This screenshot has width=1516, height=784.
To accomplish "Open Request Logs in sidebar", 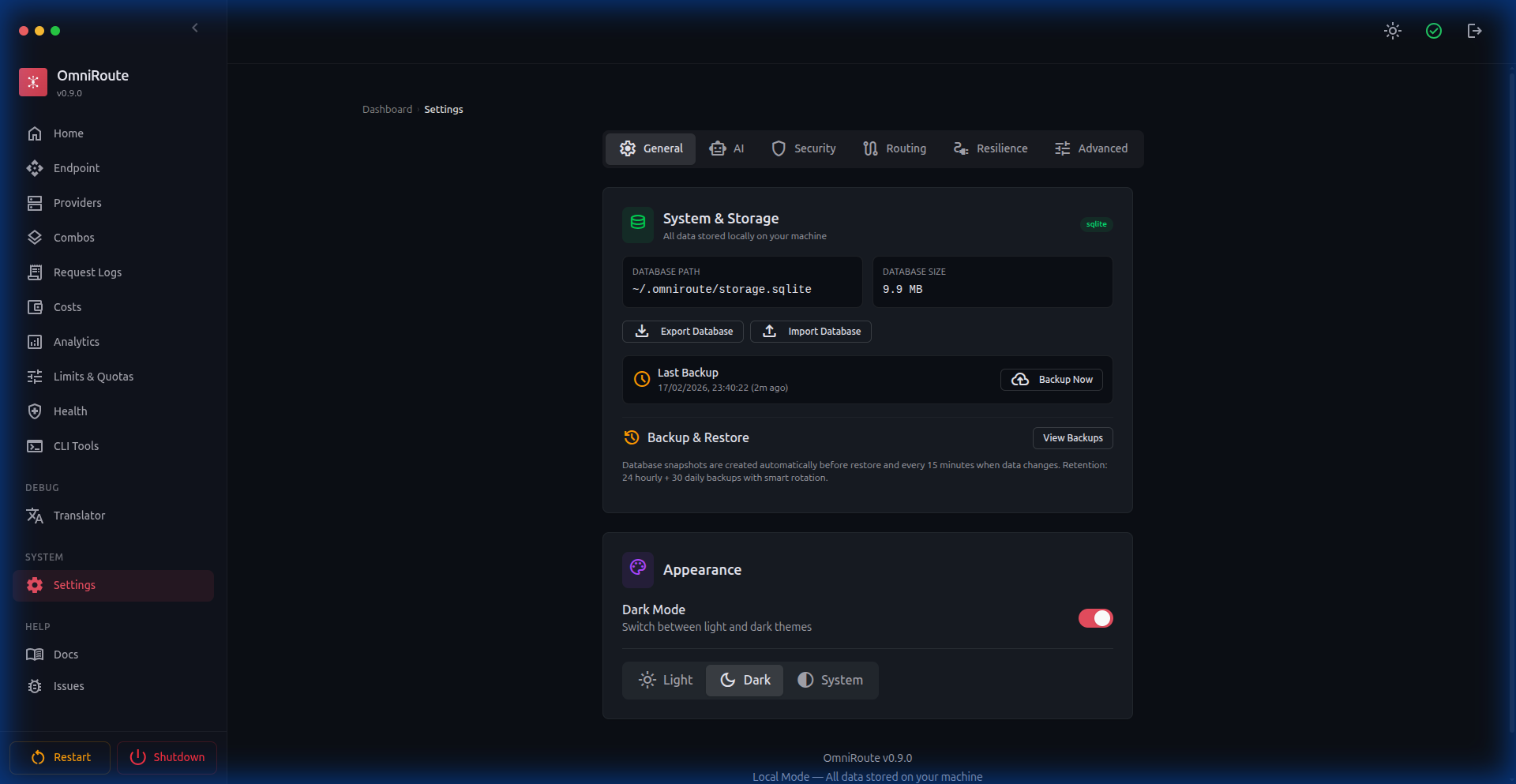I will tap(87, 272).
